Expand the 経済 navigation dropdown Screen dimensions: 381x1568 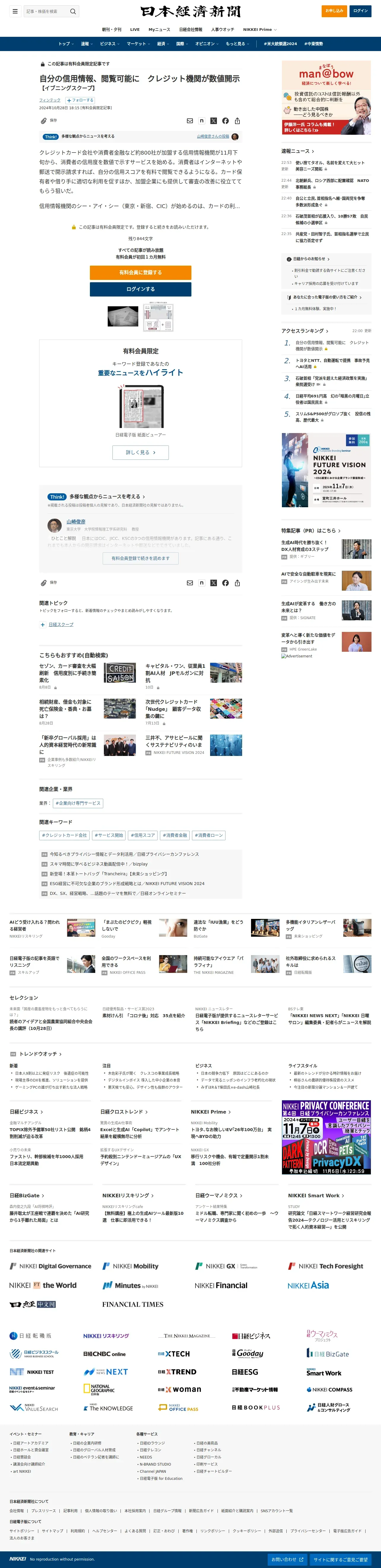click(163, 44)
